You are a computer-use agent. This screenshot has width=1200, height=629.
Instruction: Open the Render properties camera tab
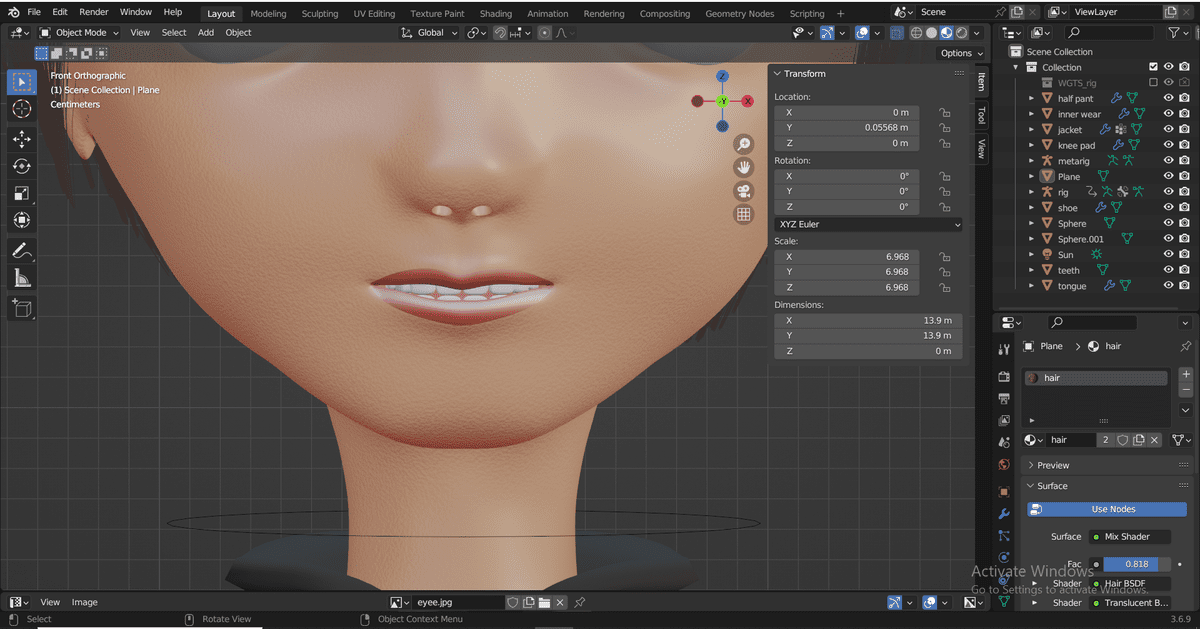tap(1004, 375)
